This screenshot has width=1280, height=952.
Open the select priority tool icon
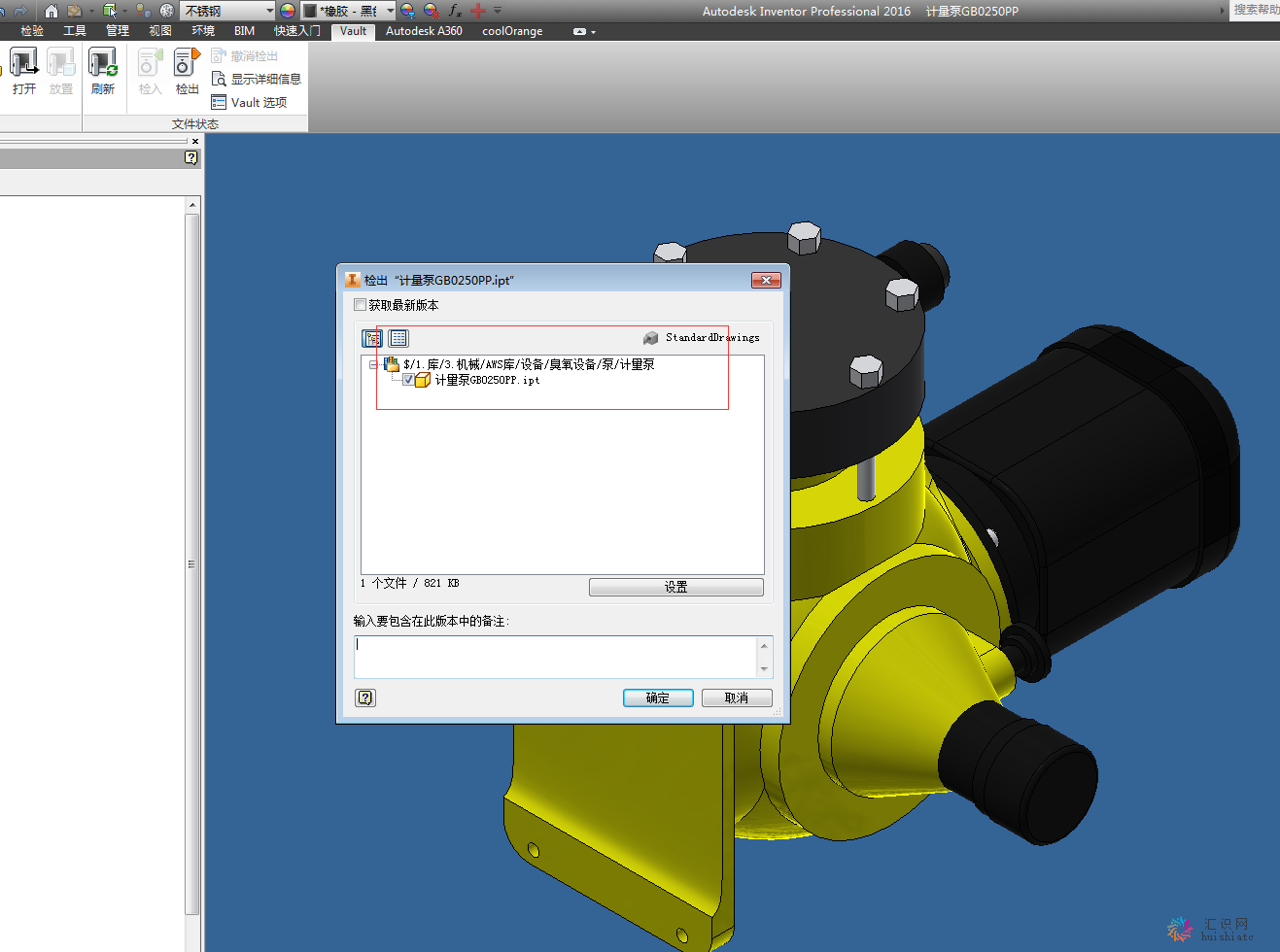click(110, 11)
